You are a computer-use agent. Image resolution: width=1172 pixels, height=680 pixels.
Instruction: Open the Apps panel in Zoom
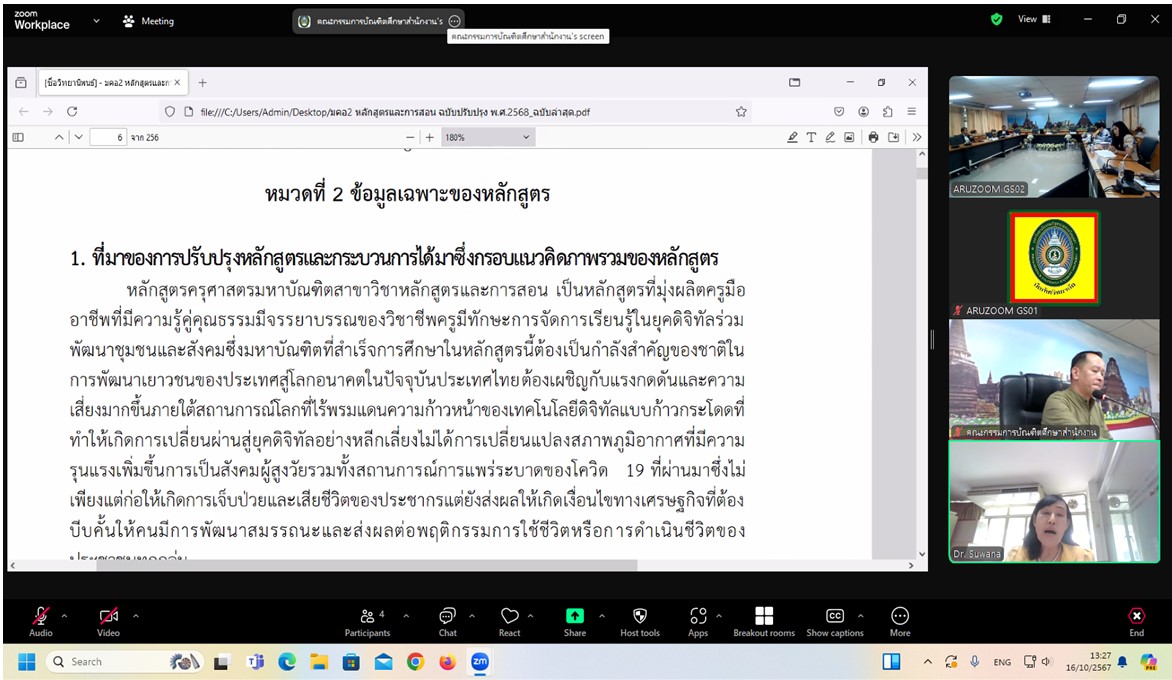[x=698, y=621]
